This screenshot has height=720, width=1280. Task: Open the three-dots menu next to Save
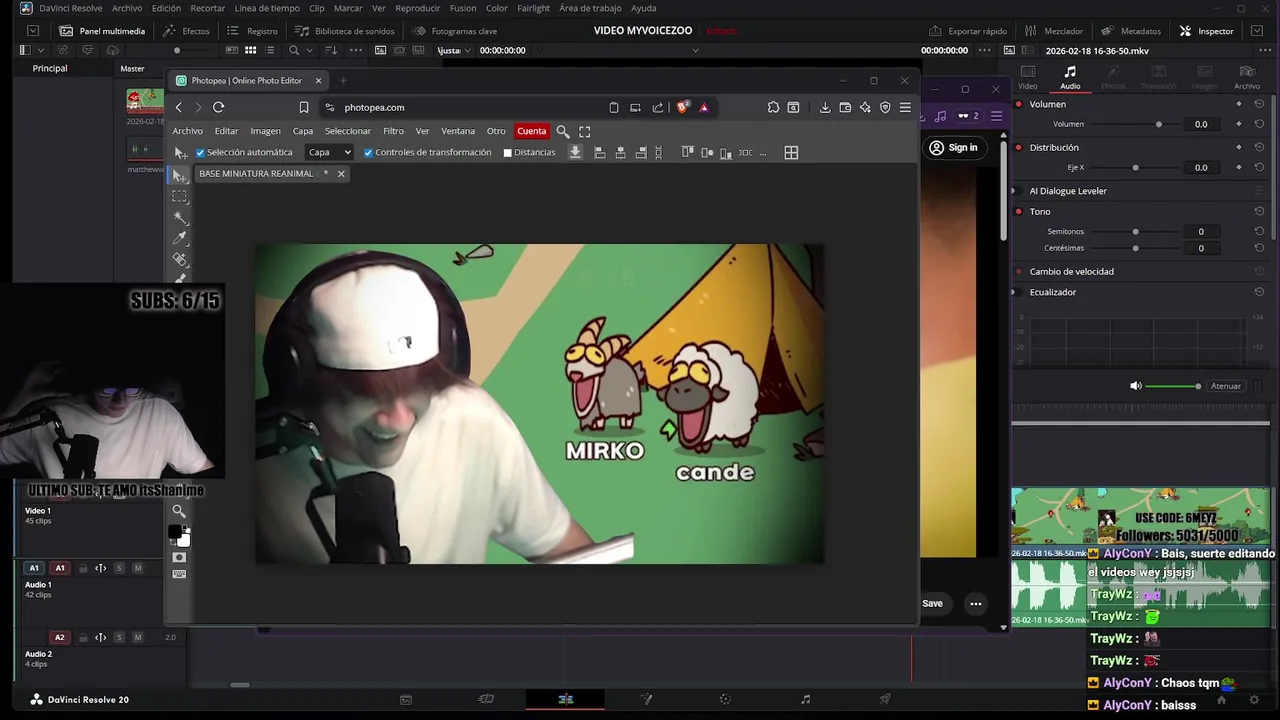point(975,603)
